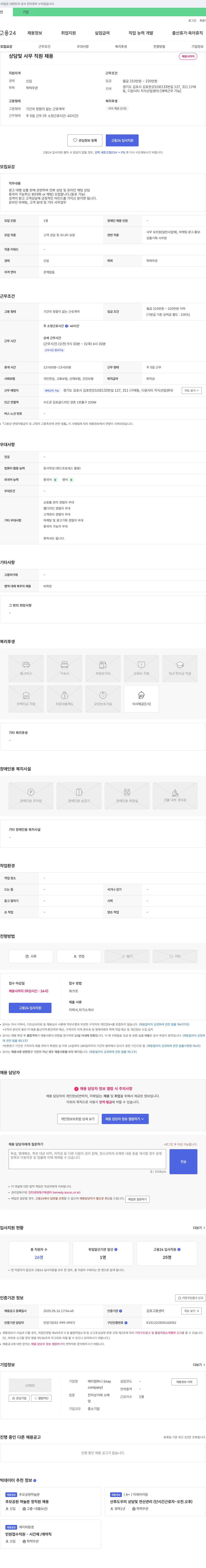This screenshot has height=1568, width=206.
Task: Click the 장애인용 주차장 parking icon
Action: pos(31,795)
